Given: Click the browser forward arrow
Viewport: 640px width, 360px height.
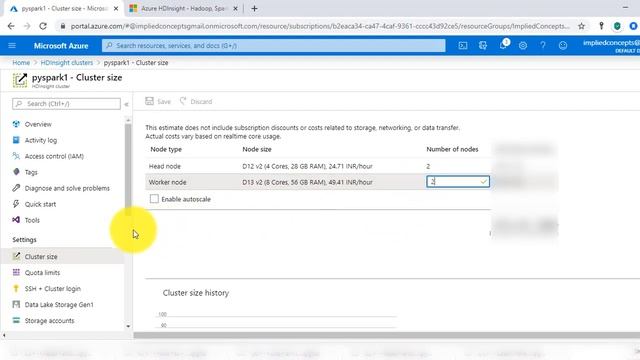Looking at the screenshot, I should tap(27, 26).
